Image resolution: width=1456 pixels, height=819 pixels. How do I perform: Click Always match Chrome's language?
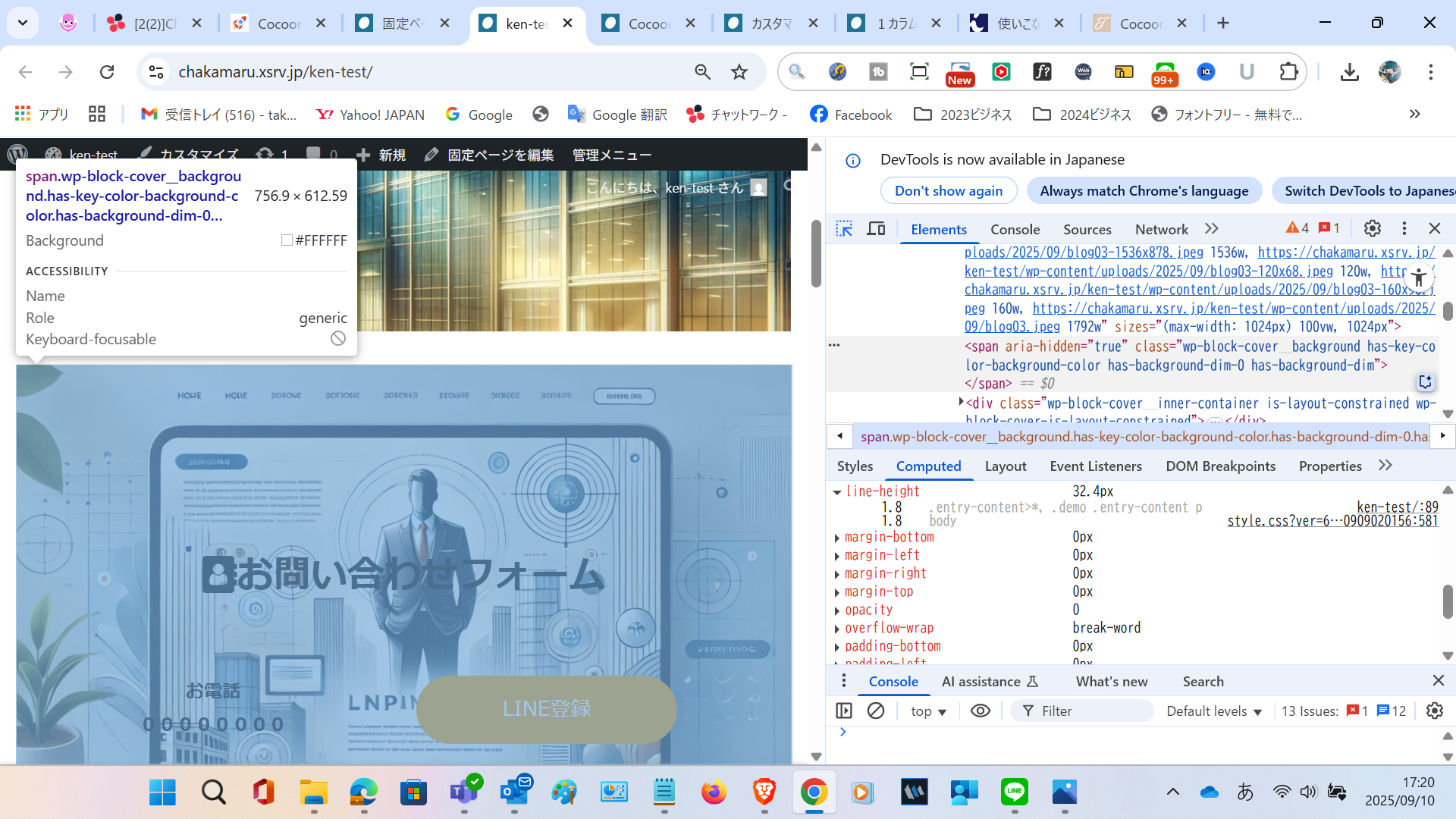pyautogui.click(x=1144, y=190)
